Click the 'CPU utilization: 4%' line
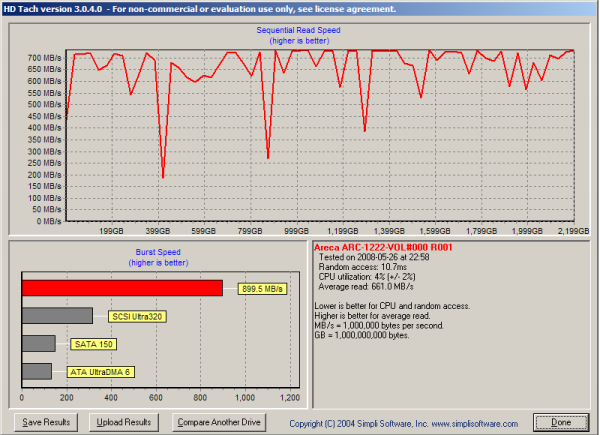The width and height of the screenshot is (600, 435). coord(367,277)
